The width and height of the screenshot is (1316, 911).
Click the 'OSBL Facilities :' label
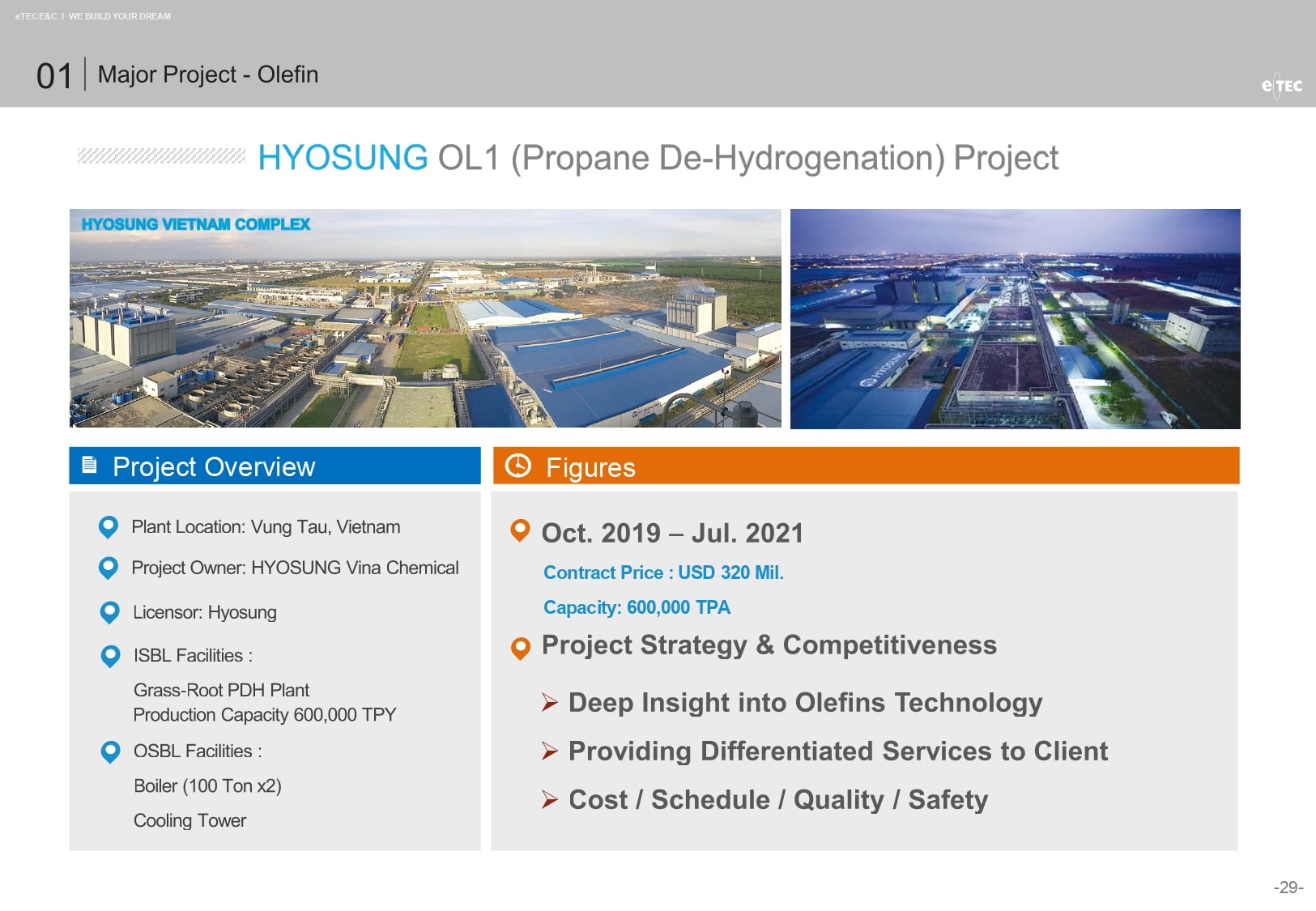[198, 751]
